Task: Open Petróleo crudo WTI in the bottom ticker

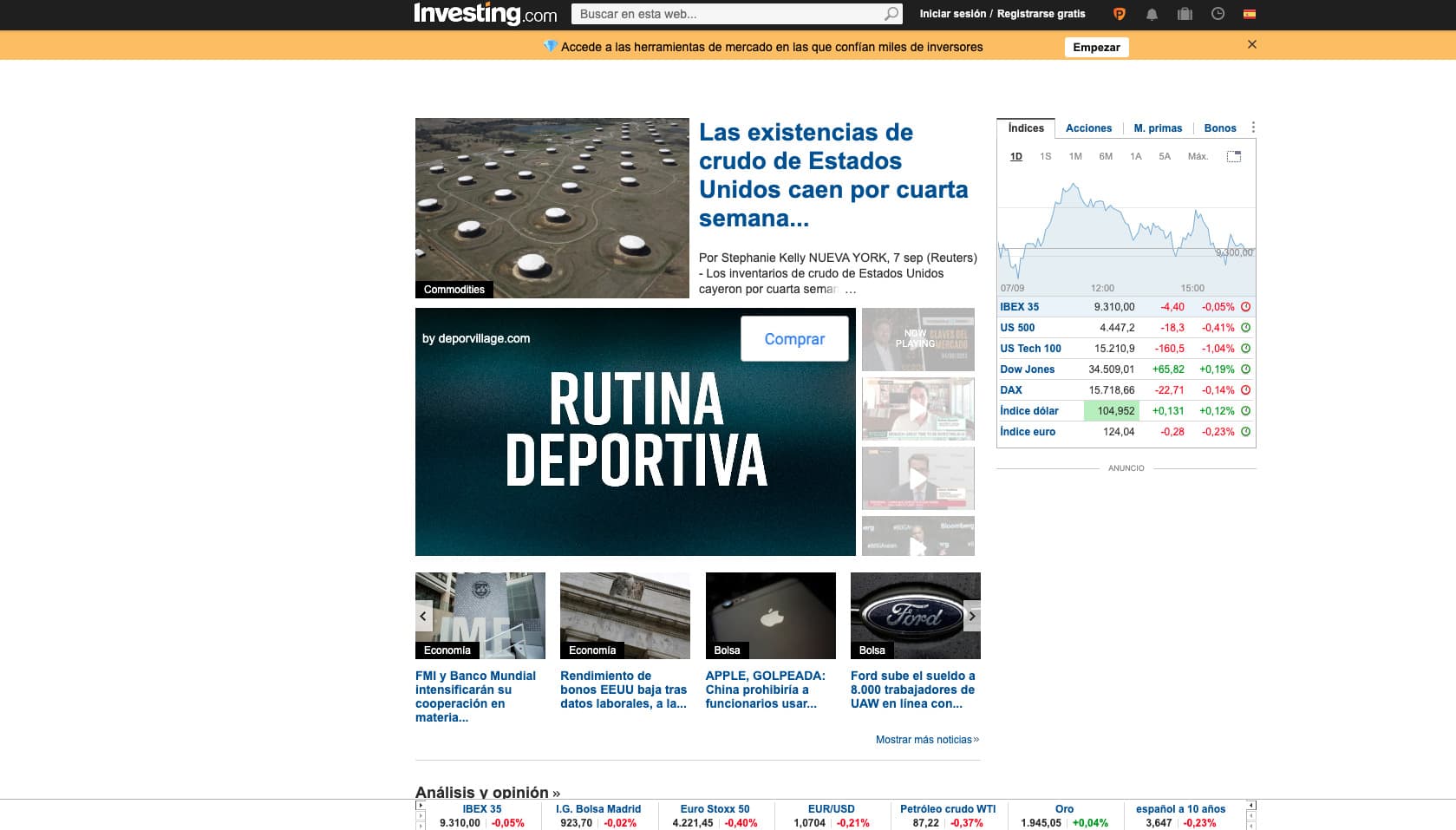Action: pyautogui.click(x=948, y=809)
